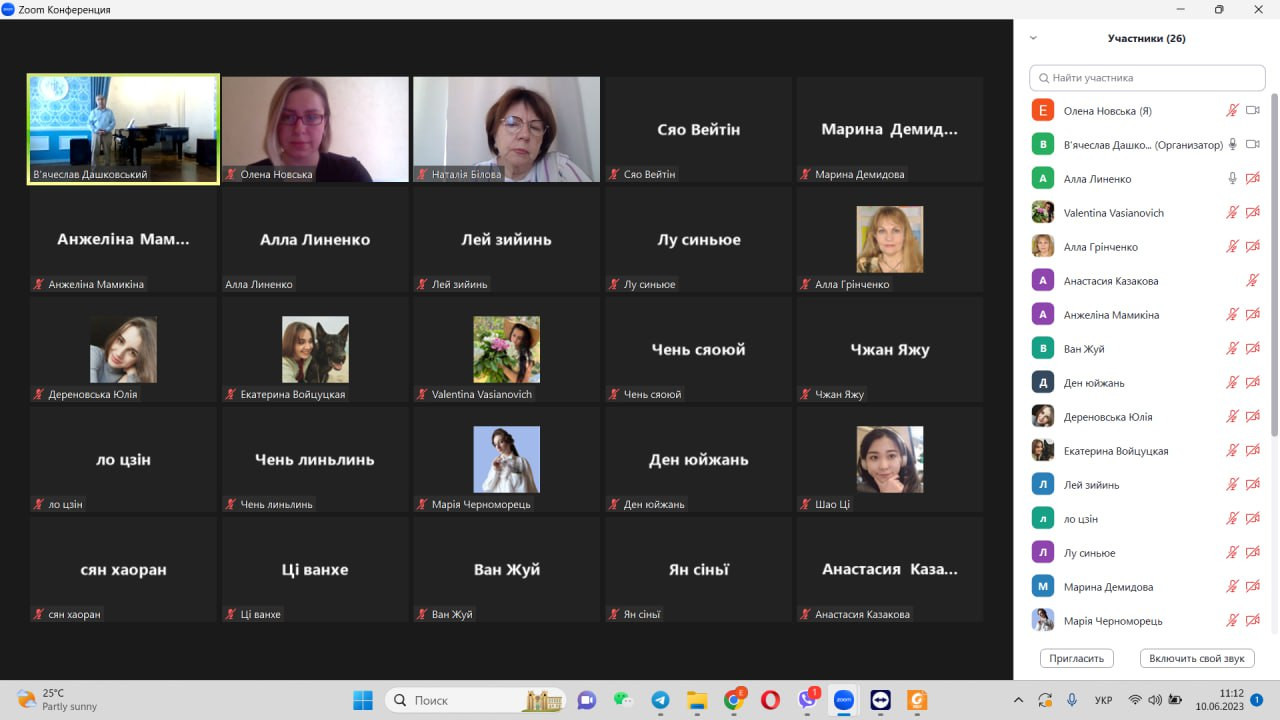Click muted mic icon in Екатерина Войцуцкая list row

tap(1233, 451)
